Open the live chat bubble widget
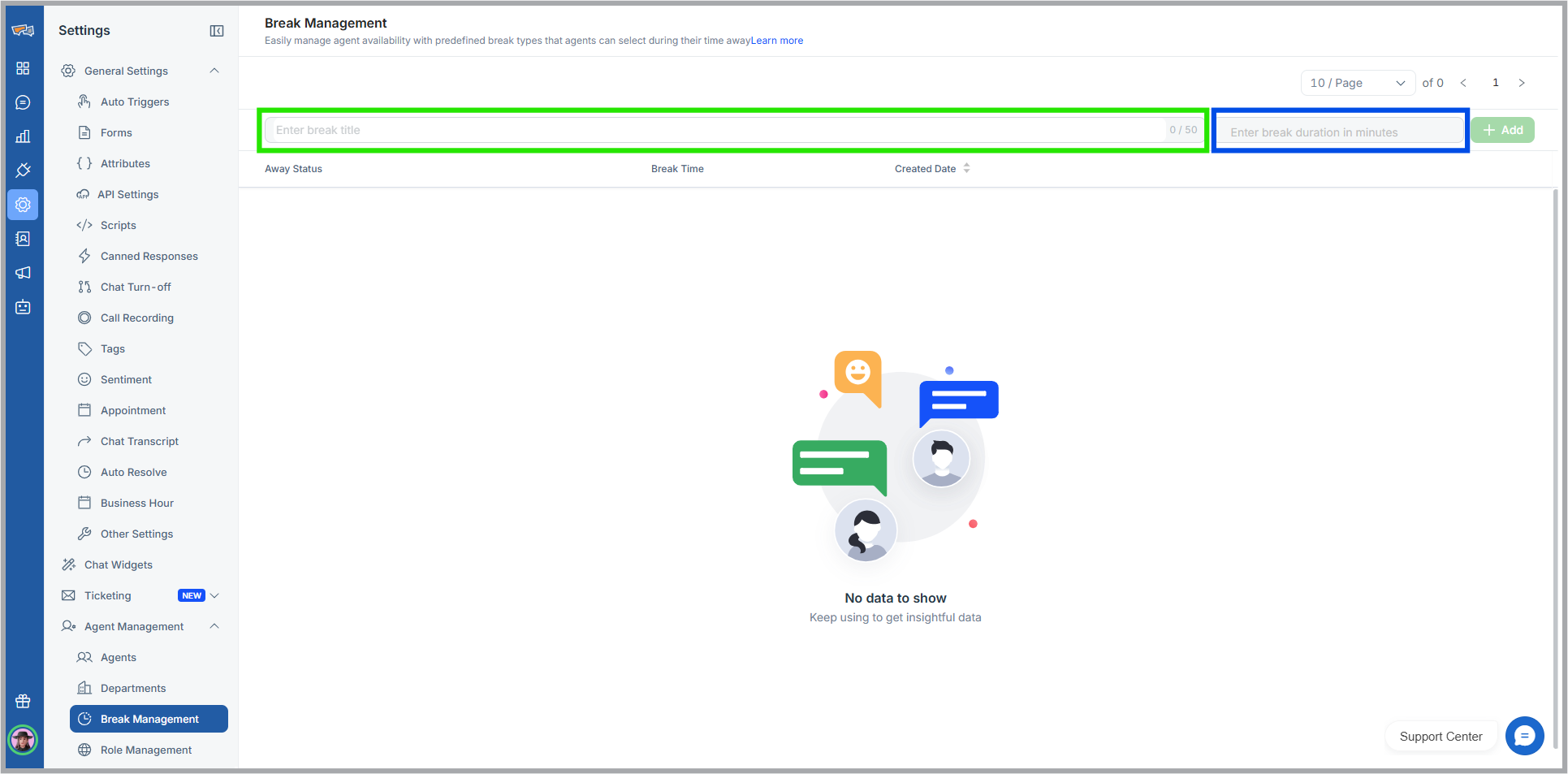 pos(1524,736)
